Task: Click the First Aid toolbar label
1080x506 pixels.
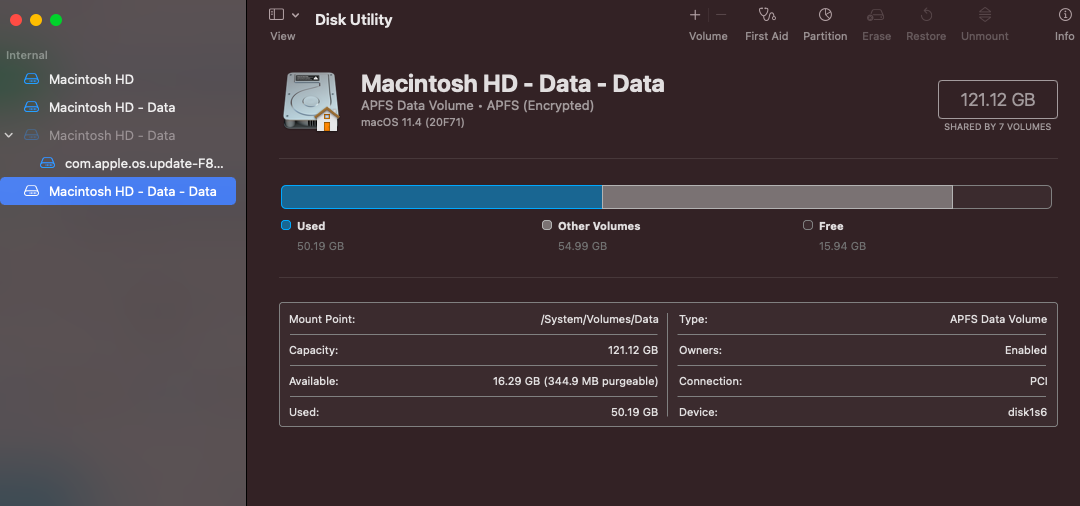Action: (x=767, y=36)
